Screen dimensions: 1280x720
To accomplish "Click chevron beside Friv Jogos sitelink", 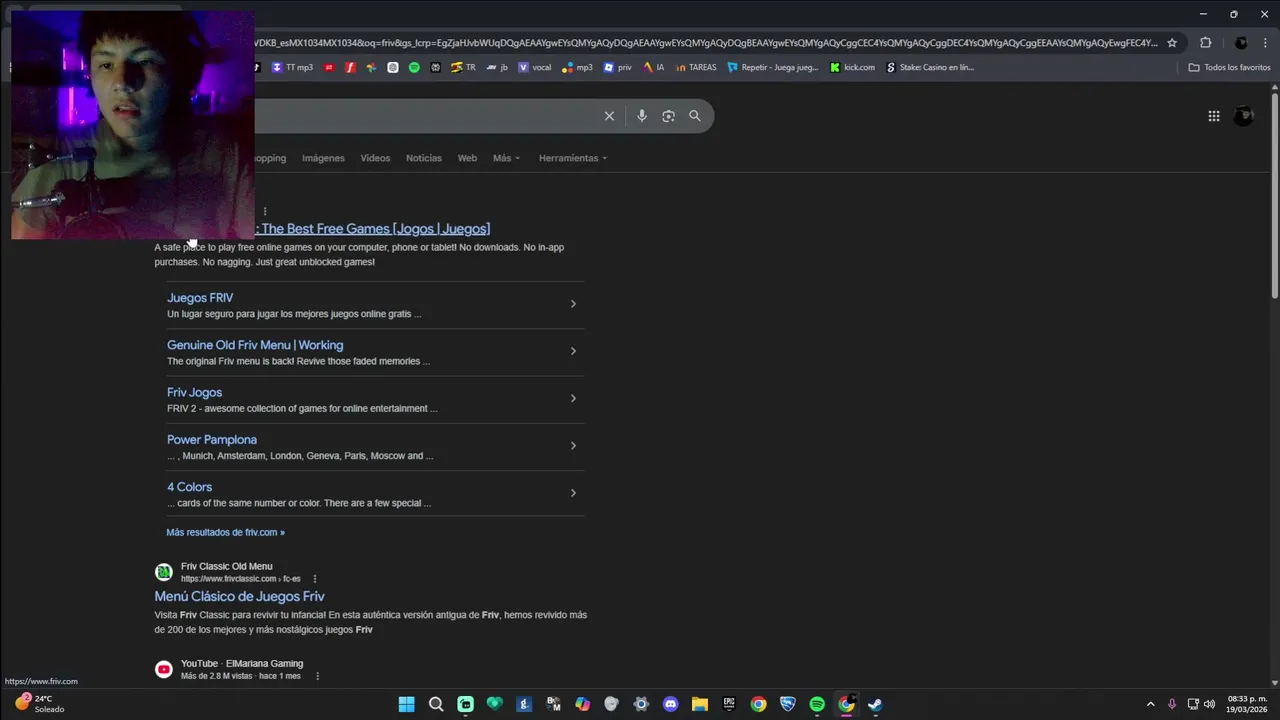I will tap(573, 398).
